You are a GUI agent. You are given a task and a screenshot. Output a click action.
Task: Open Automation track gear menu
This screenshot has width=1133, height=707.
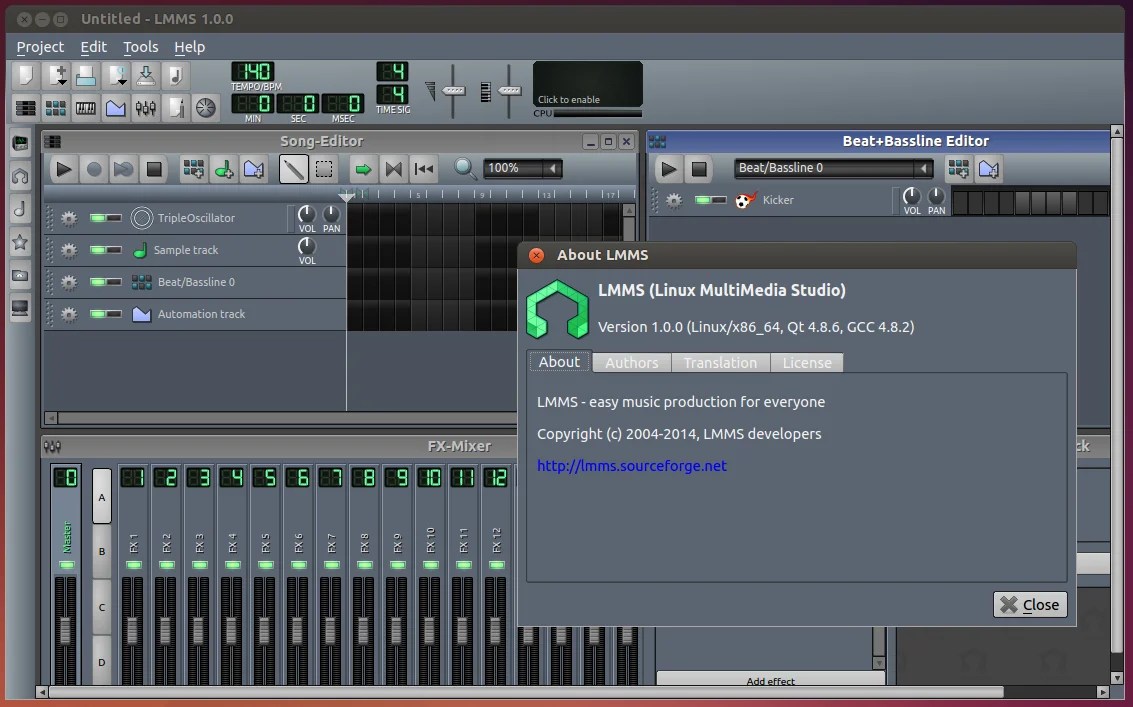pyautogui.click(x=69, y=314)
